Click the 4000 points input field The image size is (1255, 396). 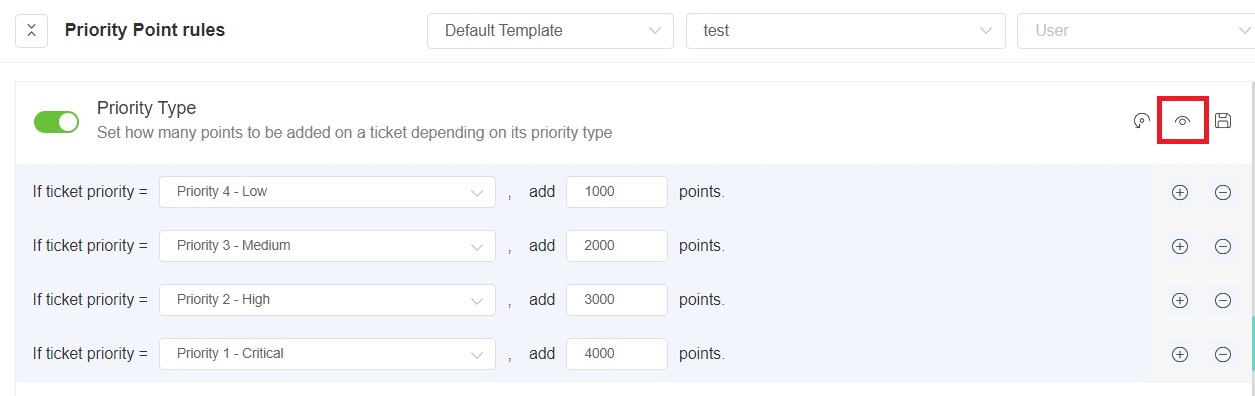point(617,354)
